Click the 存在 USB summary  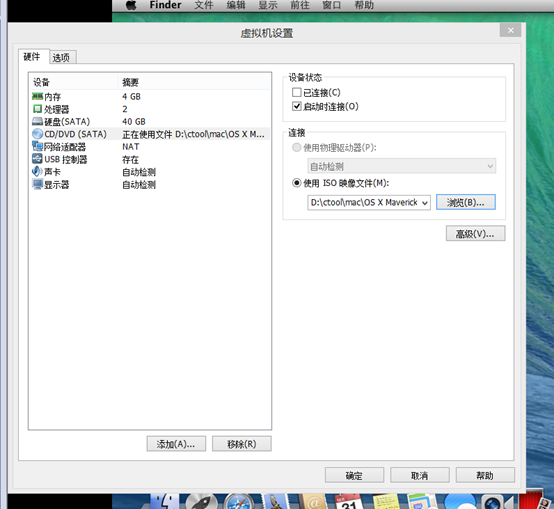point(130,159)
